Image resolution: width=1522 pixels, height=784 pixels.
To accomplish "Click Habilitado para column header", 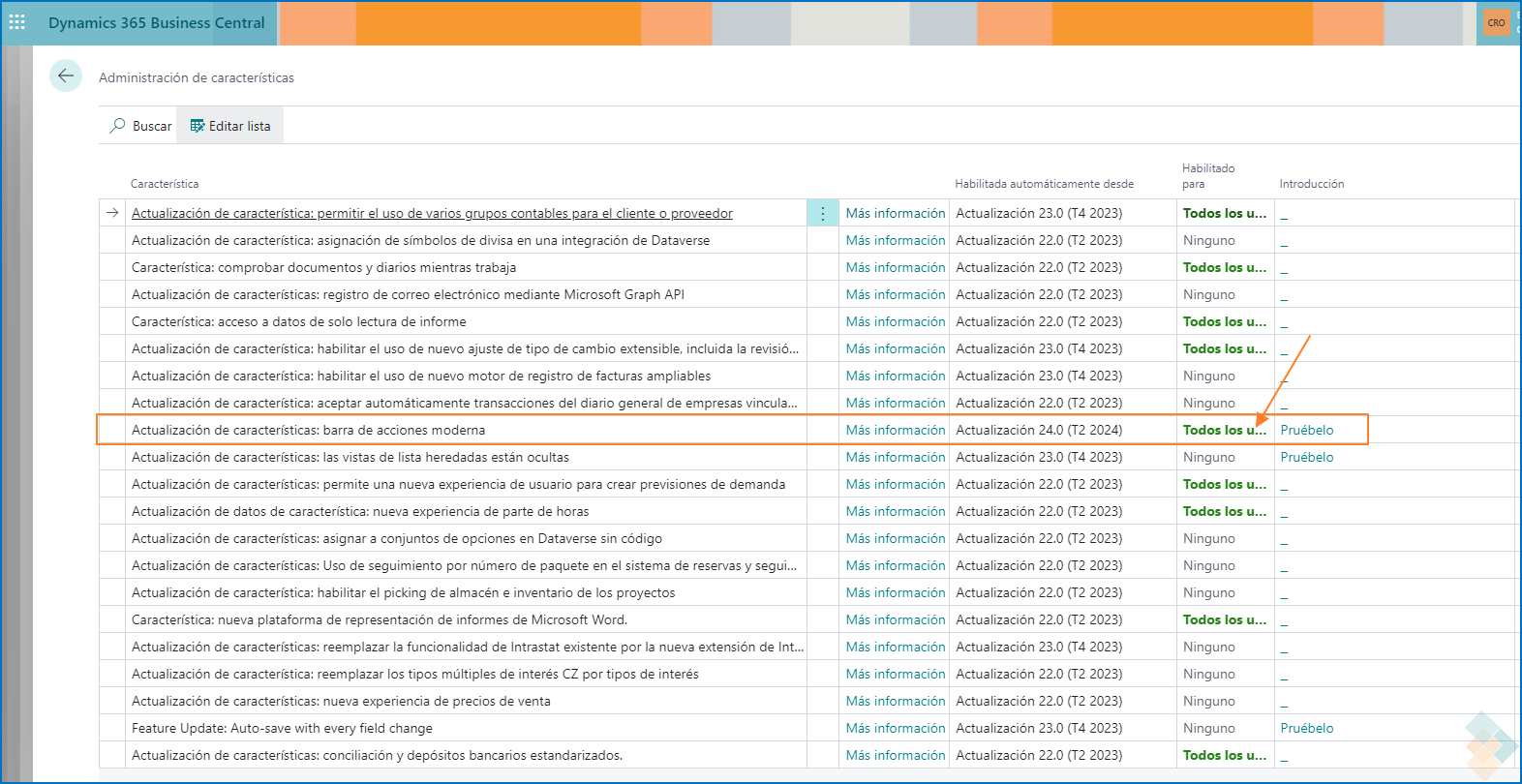I will 1208,176.
